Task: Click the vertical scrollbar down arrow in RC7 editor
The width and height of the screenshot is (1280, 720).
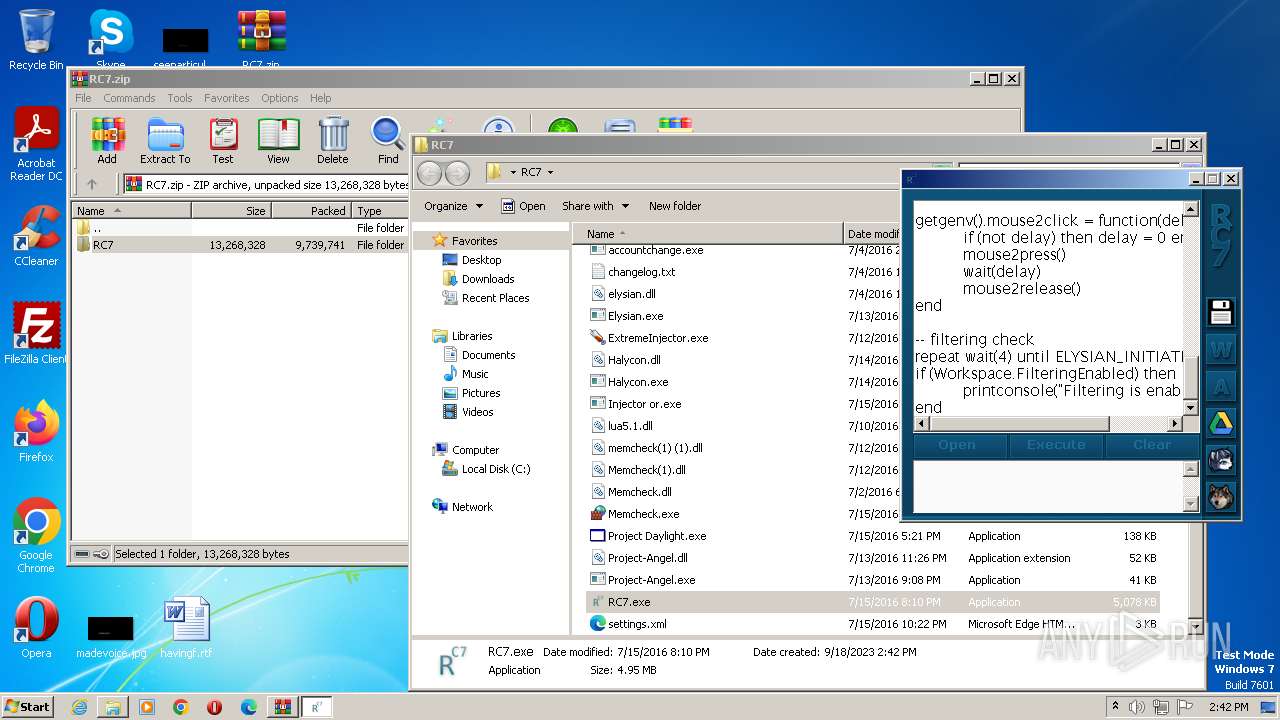Action: coord(1190,408)
